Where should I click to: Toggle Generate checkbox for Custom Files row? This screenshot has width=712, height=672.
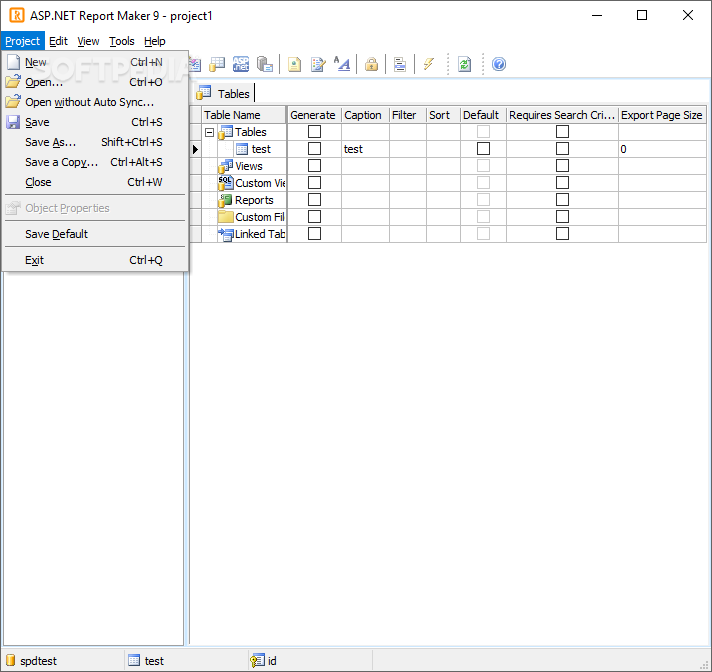(314, 217)
